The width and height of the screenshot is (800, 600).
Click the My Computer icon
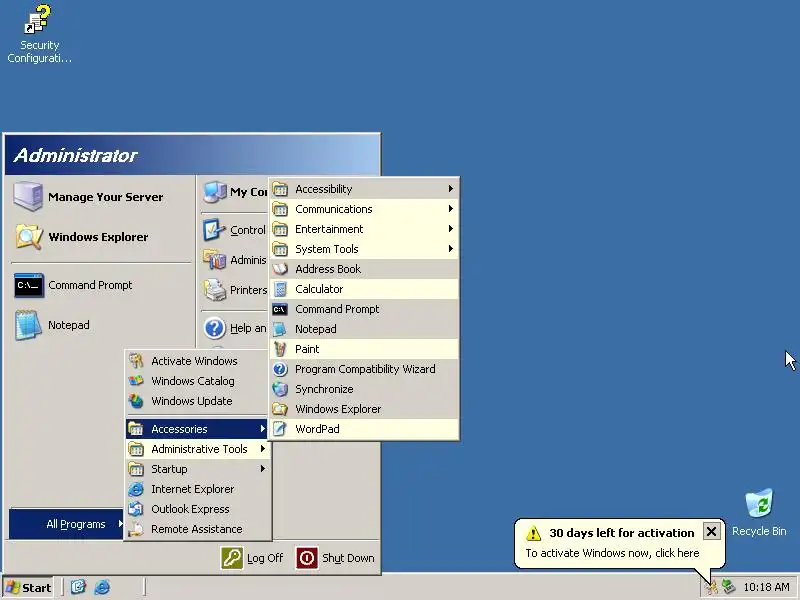point(214,192)
